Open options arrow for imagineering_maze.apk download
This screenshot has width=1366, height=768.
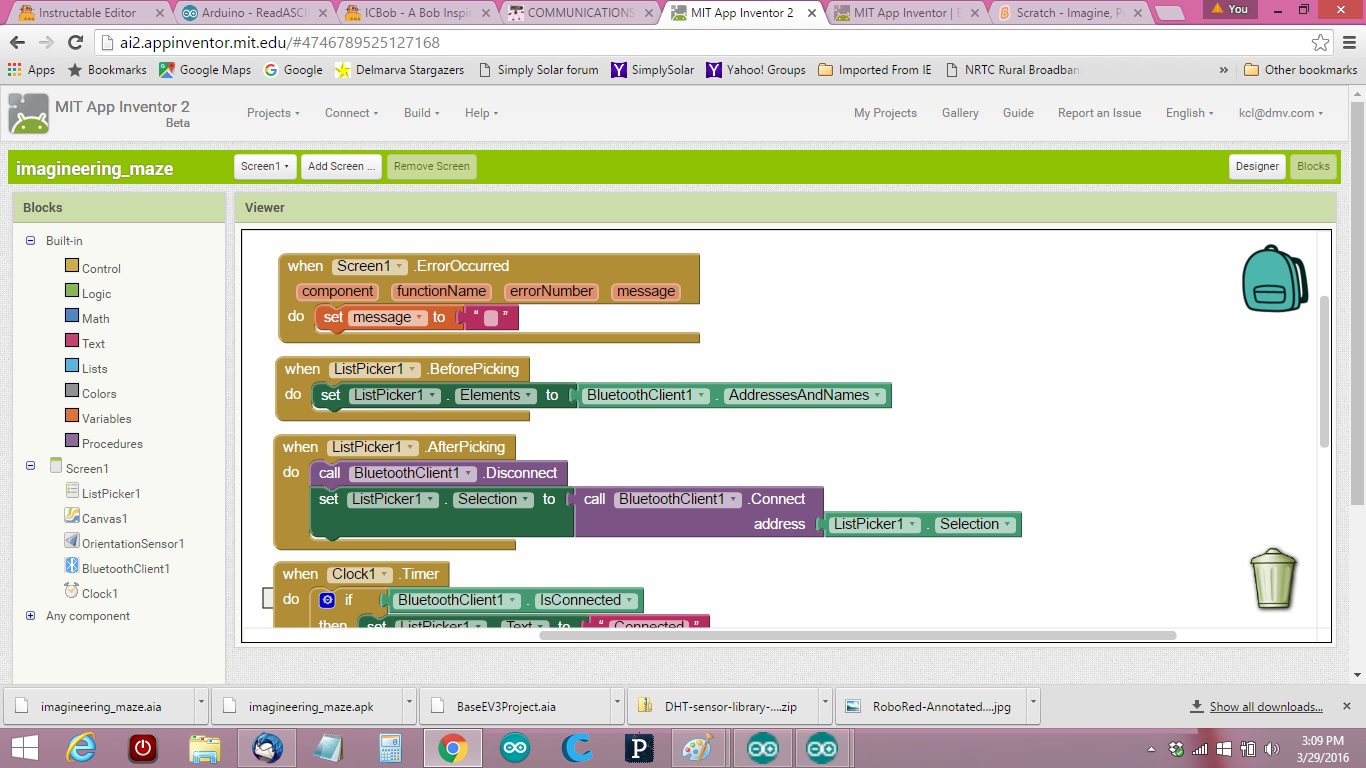pyautogui.click(x=408, y=705)
